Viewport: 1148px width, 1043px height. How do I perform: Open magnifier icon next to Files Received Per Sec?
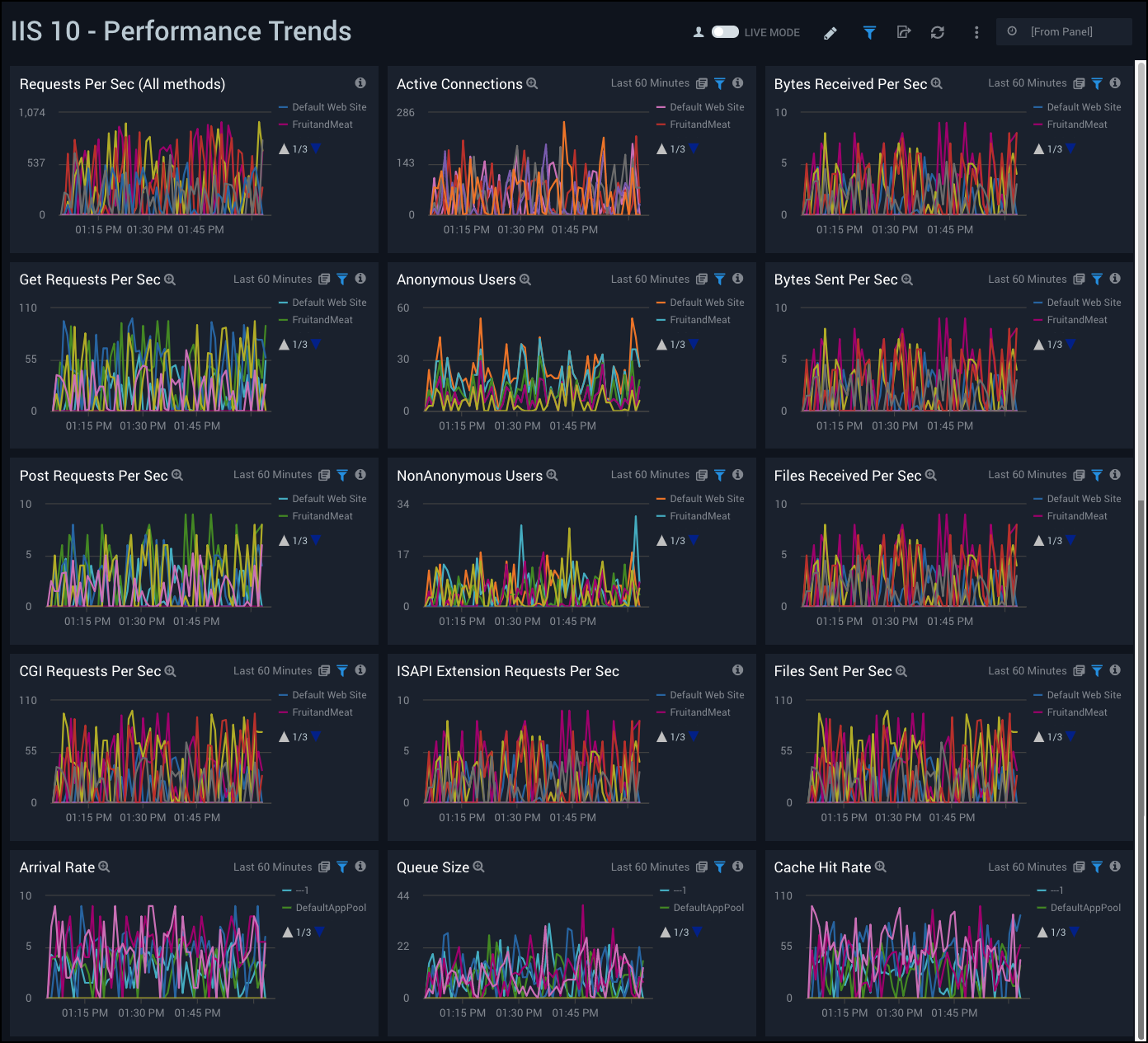[x=931, y=475]
